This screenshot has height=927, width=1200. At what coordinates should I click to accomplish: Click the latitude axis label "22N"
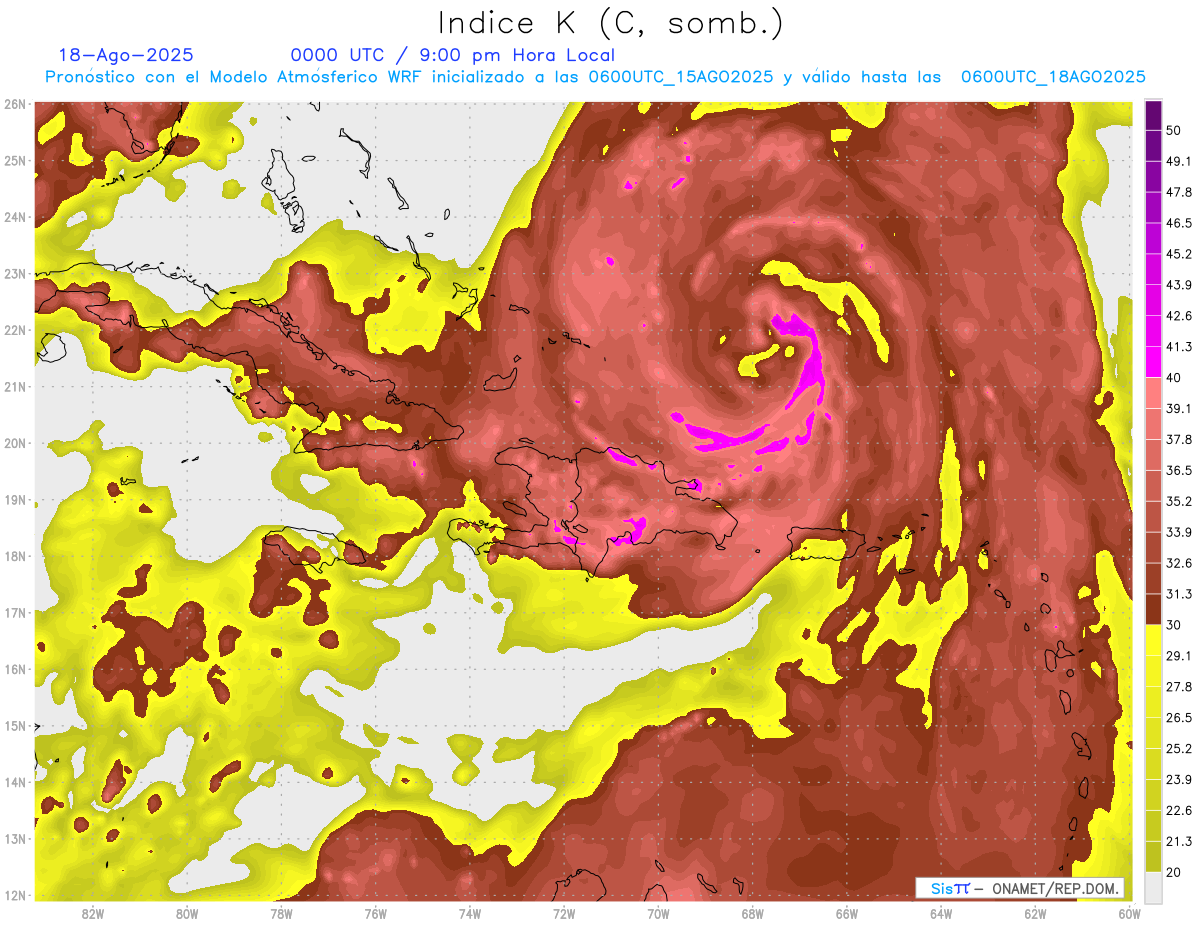point(15,330)
